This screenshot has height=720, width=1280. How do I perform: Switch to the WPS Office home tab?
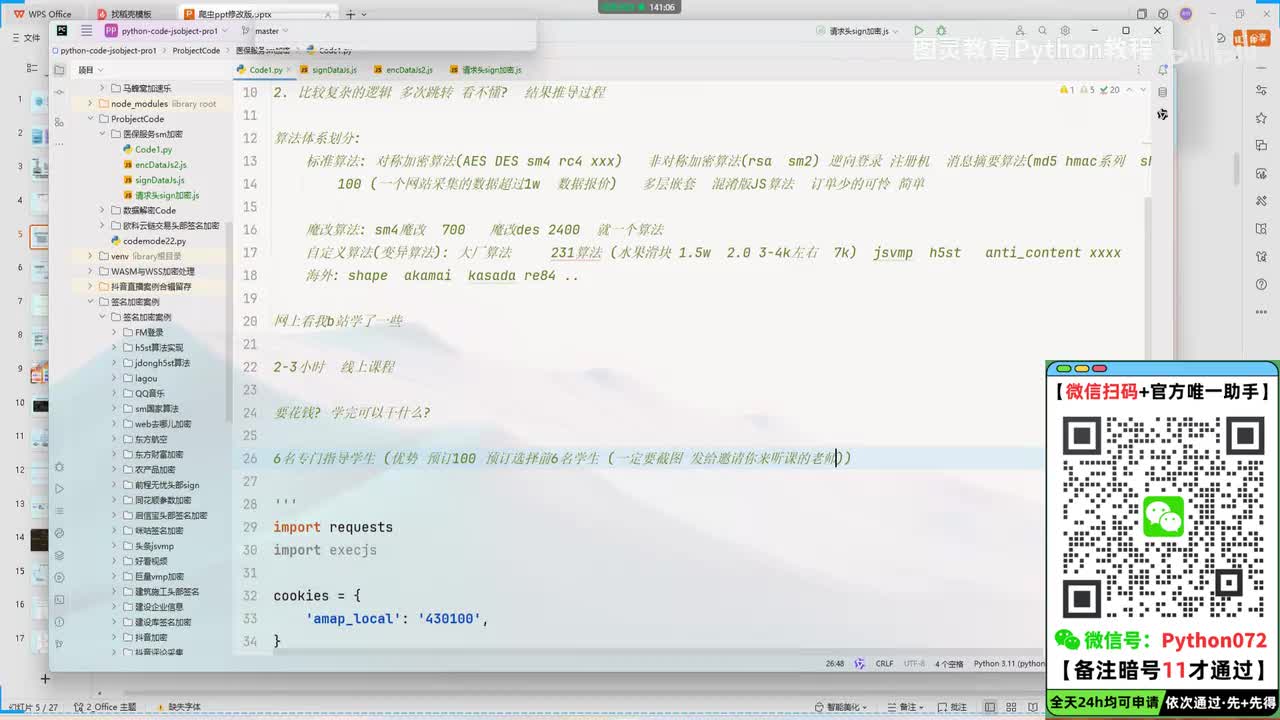(x=43, y=14)
